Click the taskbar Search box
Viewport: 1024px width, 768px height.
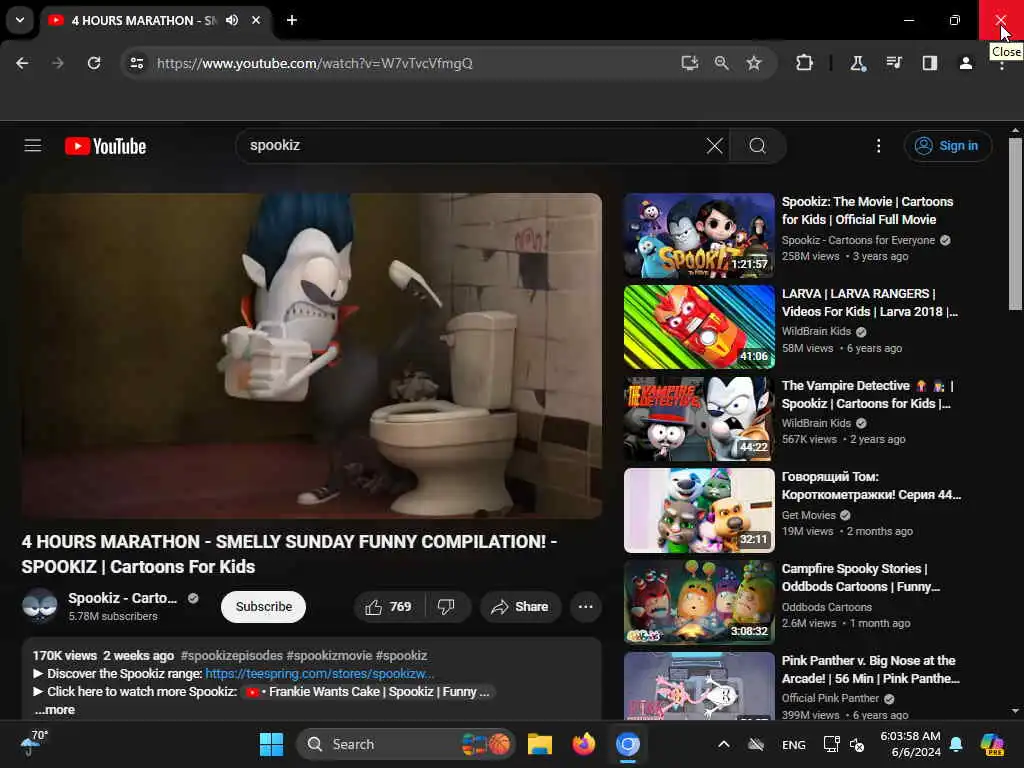[x=406, y=744]
